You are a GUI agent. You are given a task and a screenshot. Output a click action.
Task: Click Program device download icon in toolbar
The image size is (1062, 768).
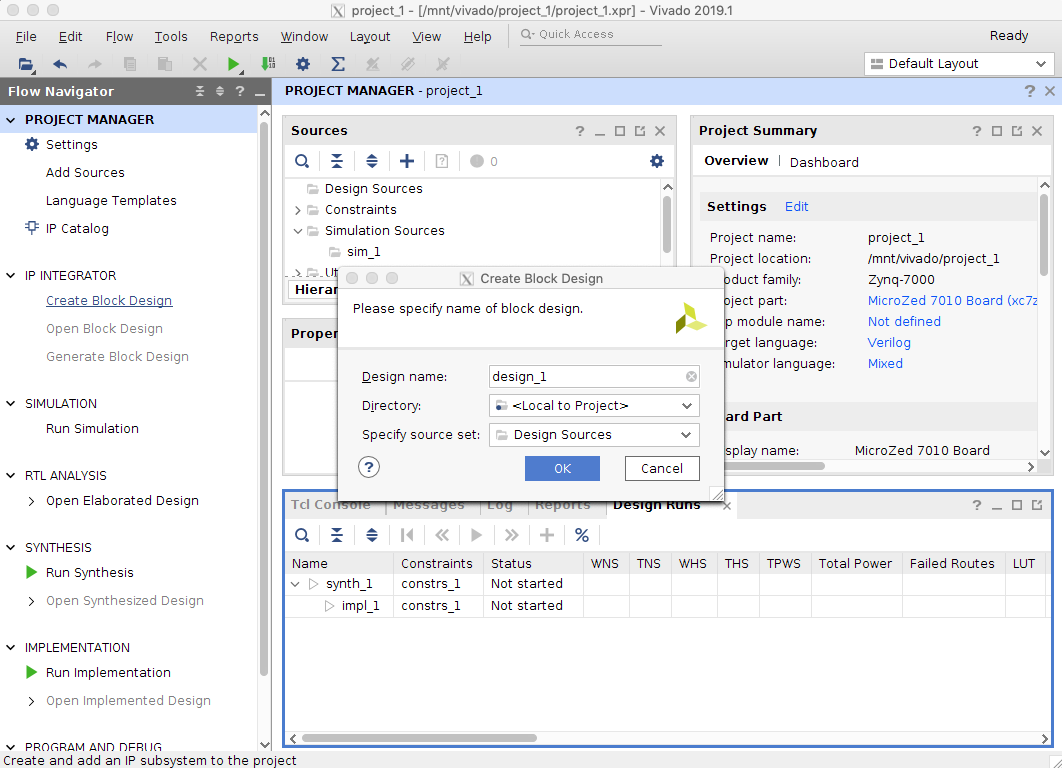pos(268,64)
